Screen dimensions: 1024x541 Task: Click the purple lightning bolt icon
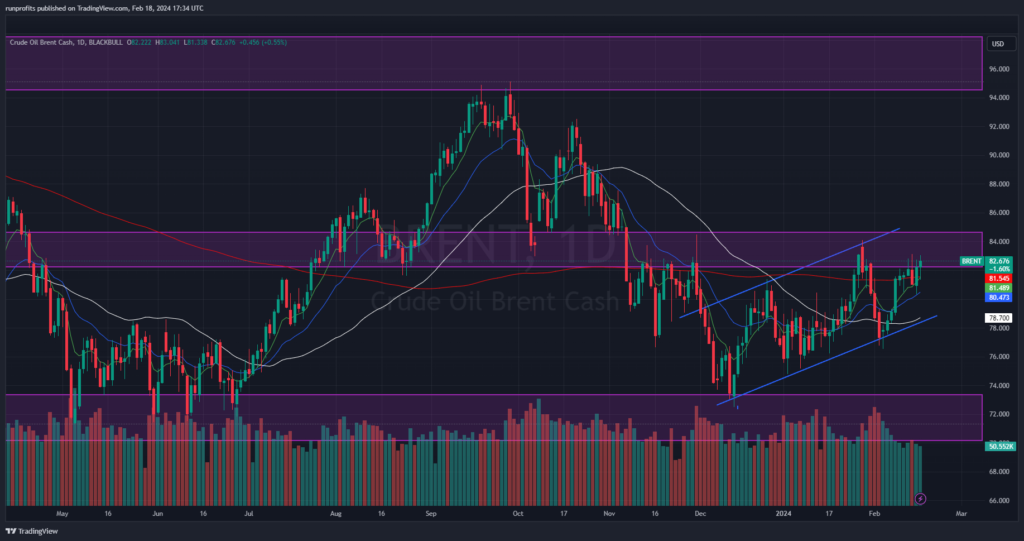coord(921,497)
